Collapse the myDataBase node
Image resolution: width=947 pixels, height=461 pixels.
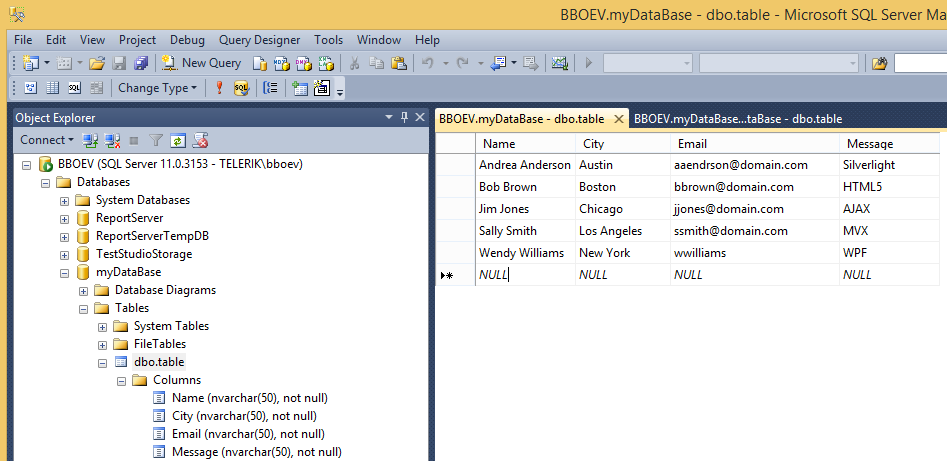tap(64, 272)
